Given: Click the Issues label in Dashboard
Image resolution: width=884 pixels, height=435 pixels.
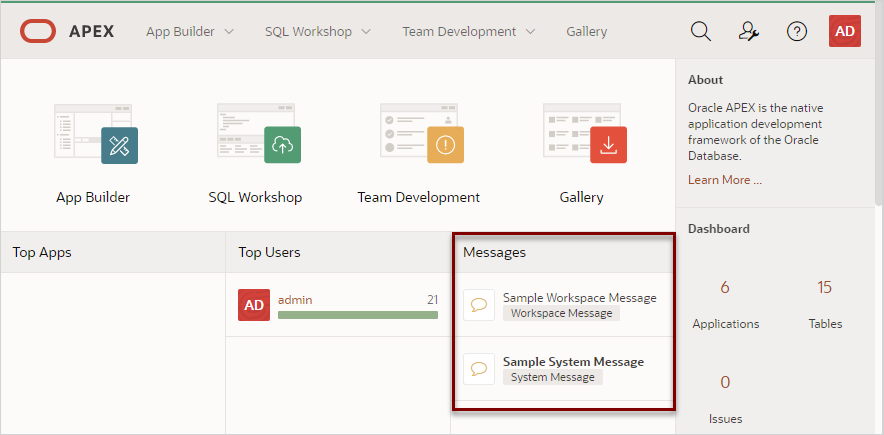Looking at the screenshot, I should click(x=726, y=419).
